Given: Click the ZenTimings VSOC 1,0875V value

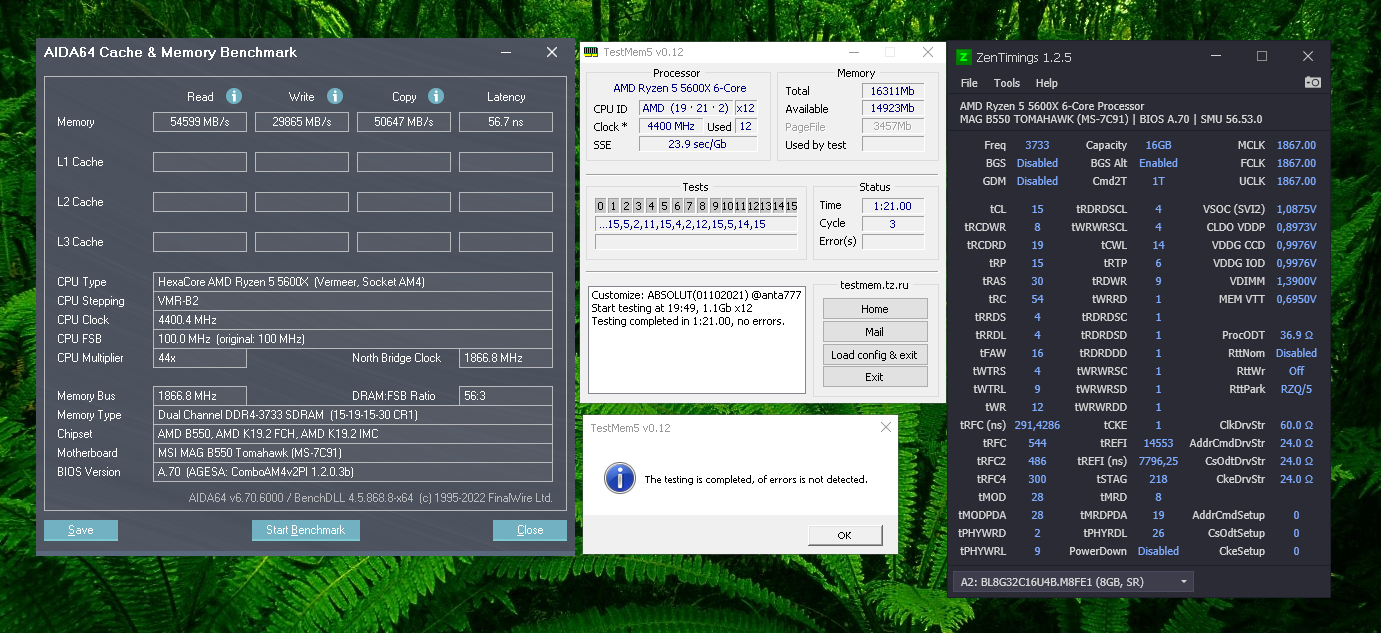Looking at the screenshot, I should tap(1296, 209).
